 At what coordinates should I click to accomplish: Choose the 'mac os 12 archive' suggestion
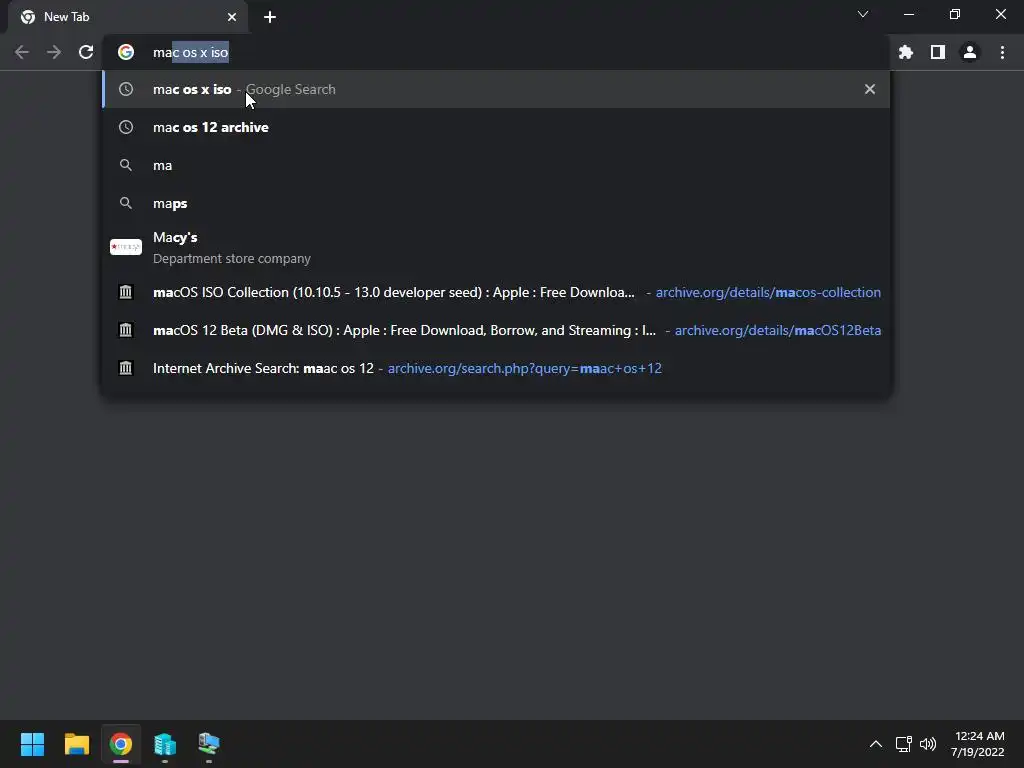click(496, 127)
